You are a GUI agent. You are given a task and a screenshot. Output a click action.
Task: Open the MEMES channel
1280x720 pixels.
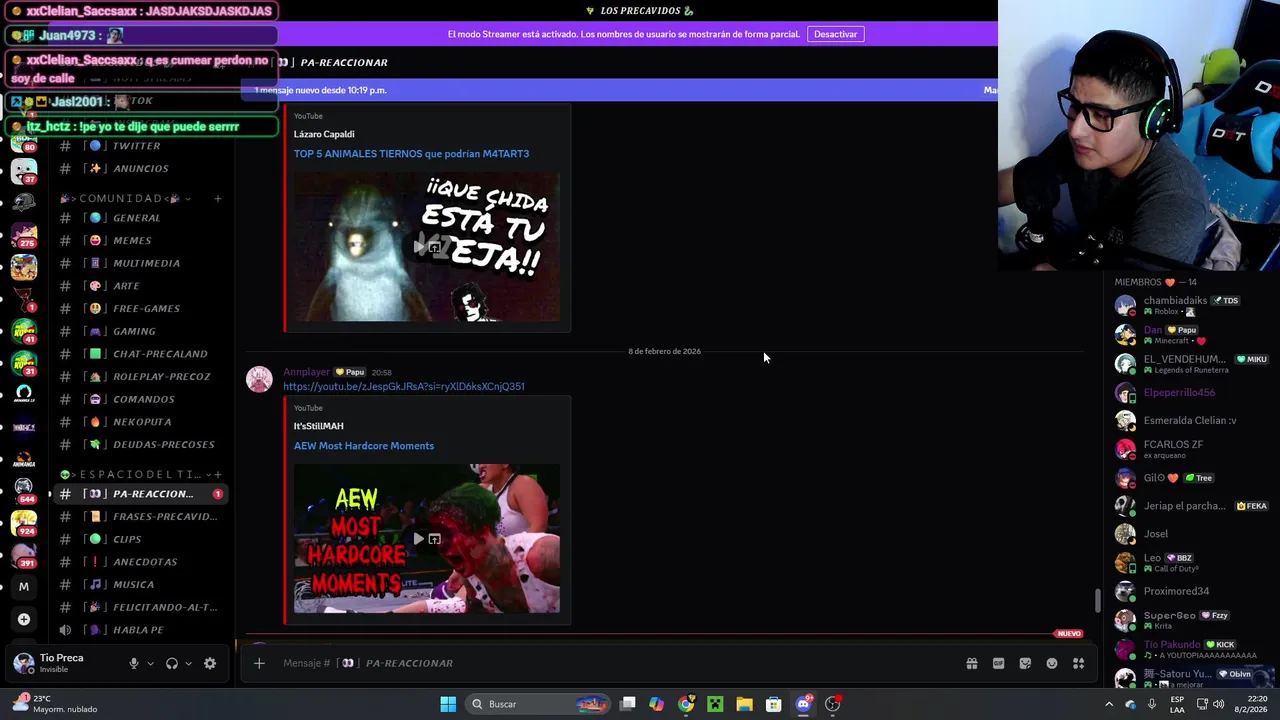[x=138, y=240]
